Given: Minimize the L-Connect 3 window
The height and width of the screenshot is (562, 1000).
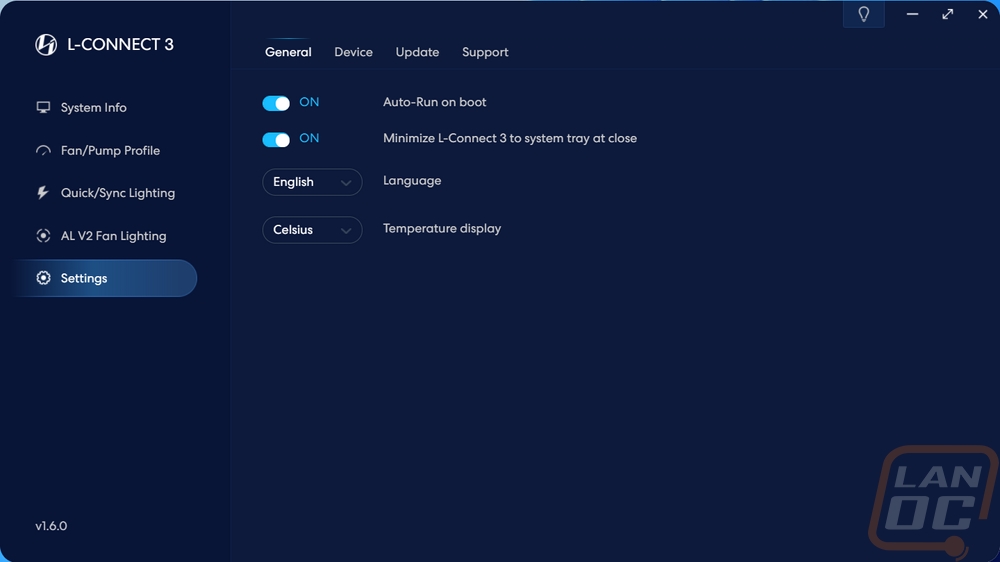Looking at the screenshot, I should pyautogui.click(x=913, y=14).
